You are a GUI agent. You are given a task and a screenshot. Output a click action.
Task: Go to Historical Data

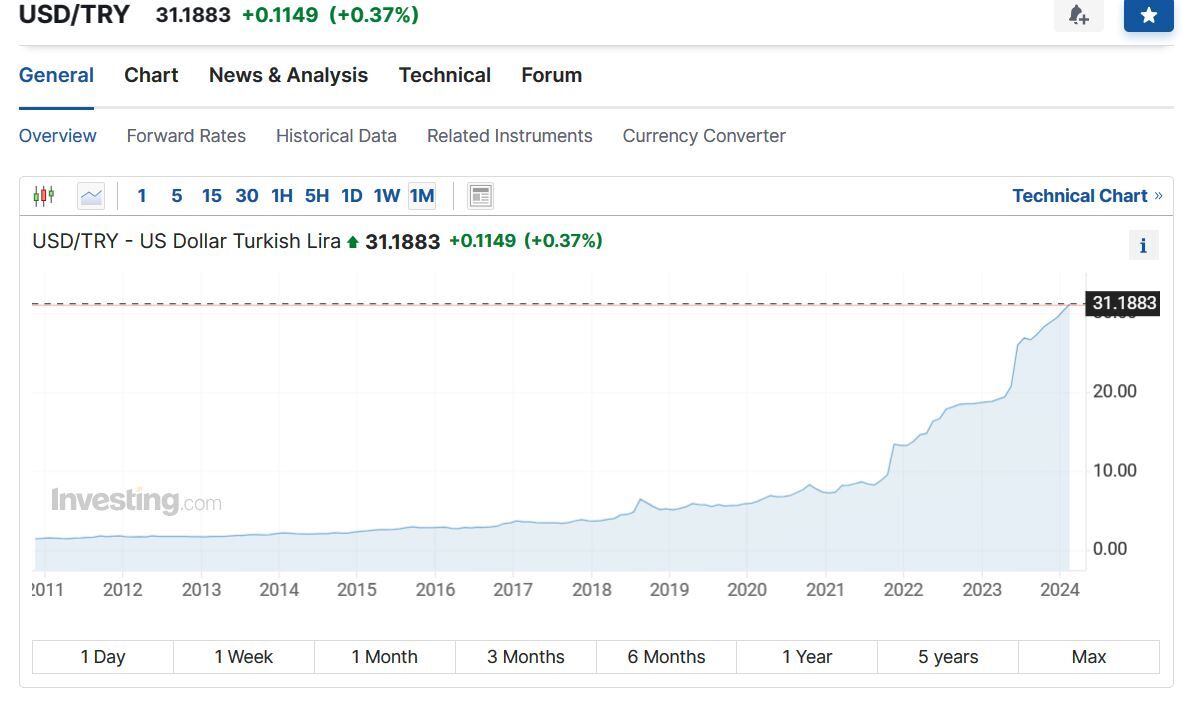click(336, 136)
